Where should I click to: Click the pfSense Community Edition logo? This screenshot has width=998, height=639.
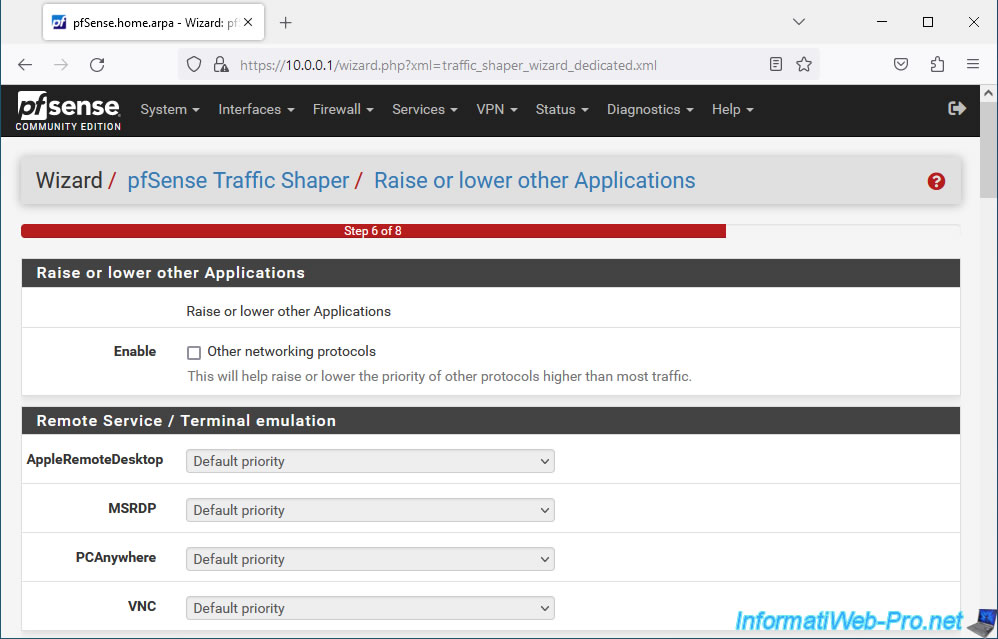click(68, 111)
